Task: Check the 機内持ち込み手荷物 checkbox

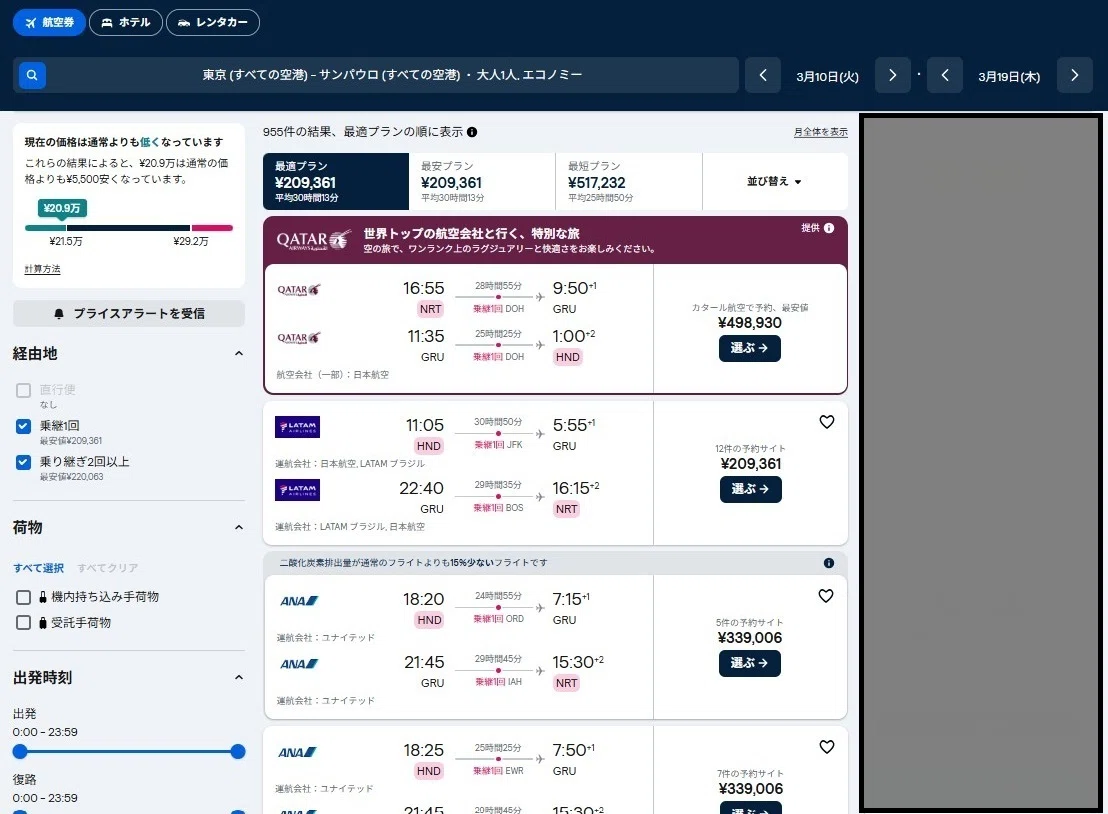Action: 23,597
